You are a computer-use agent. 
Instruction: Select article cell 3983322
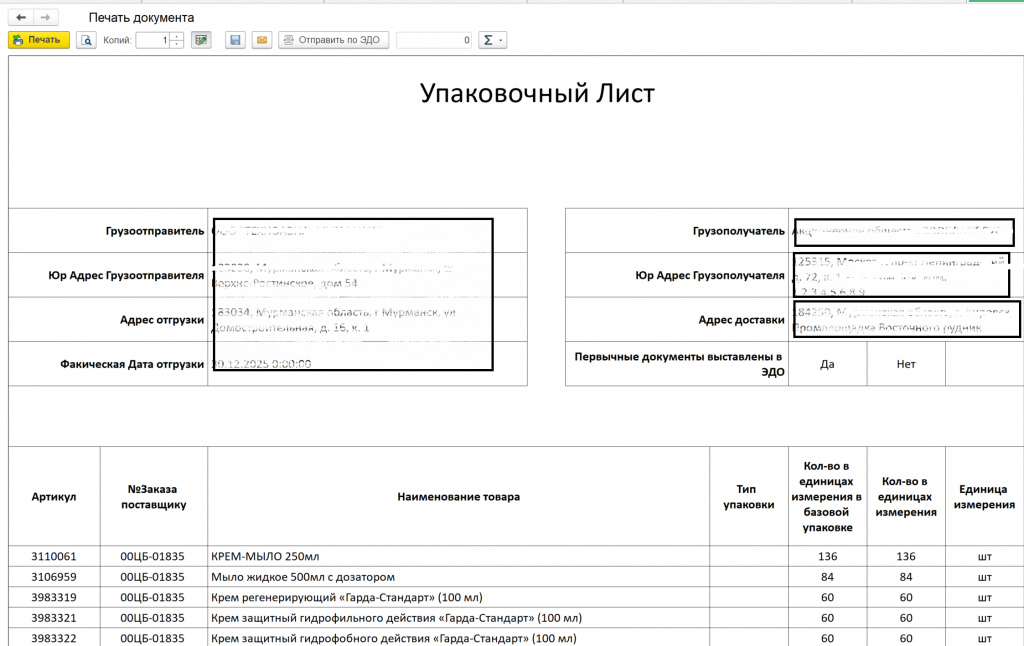click(x=54, y=638)
